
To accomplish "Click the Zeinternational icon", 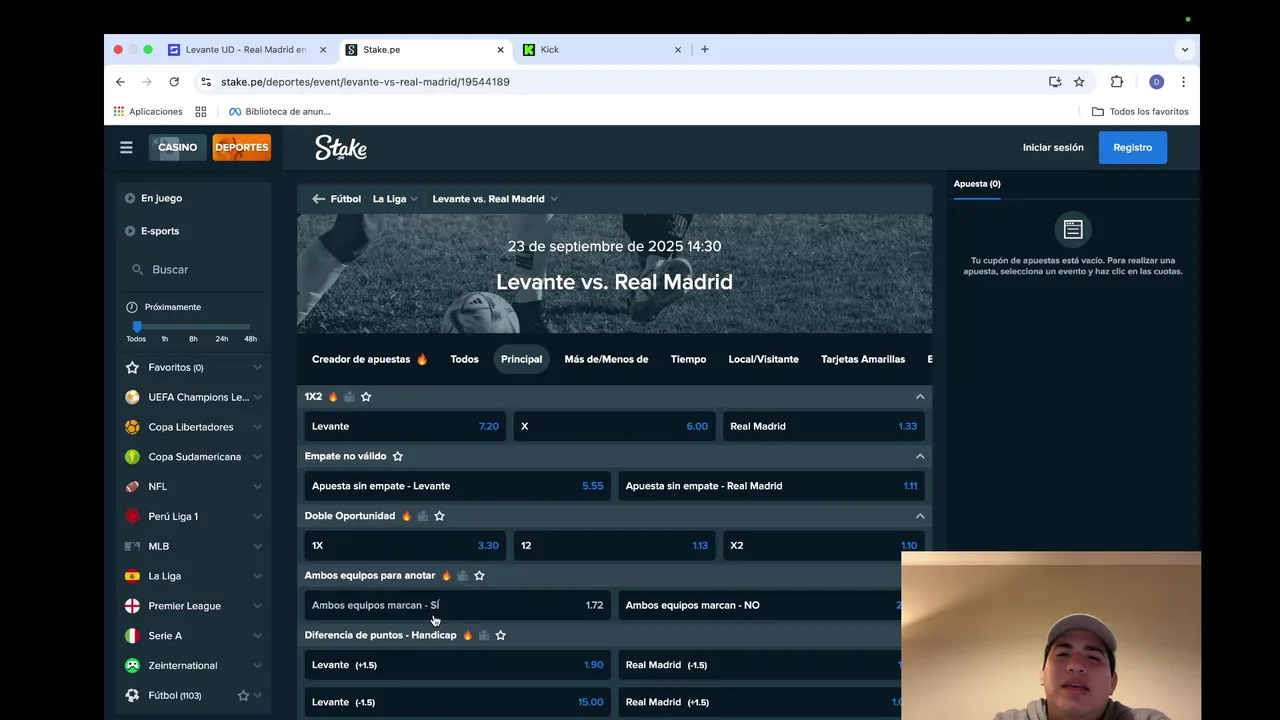I will pos(132,665).
